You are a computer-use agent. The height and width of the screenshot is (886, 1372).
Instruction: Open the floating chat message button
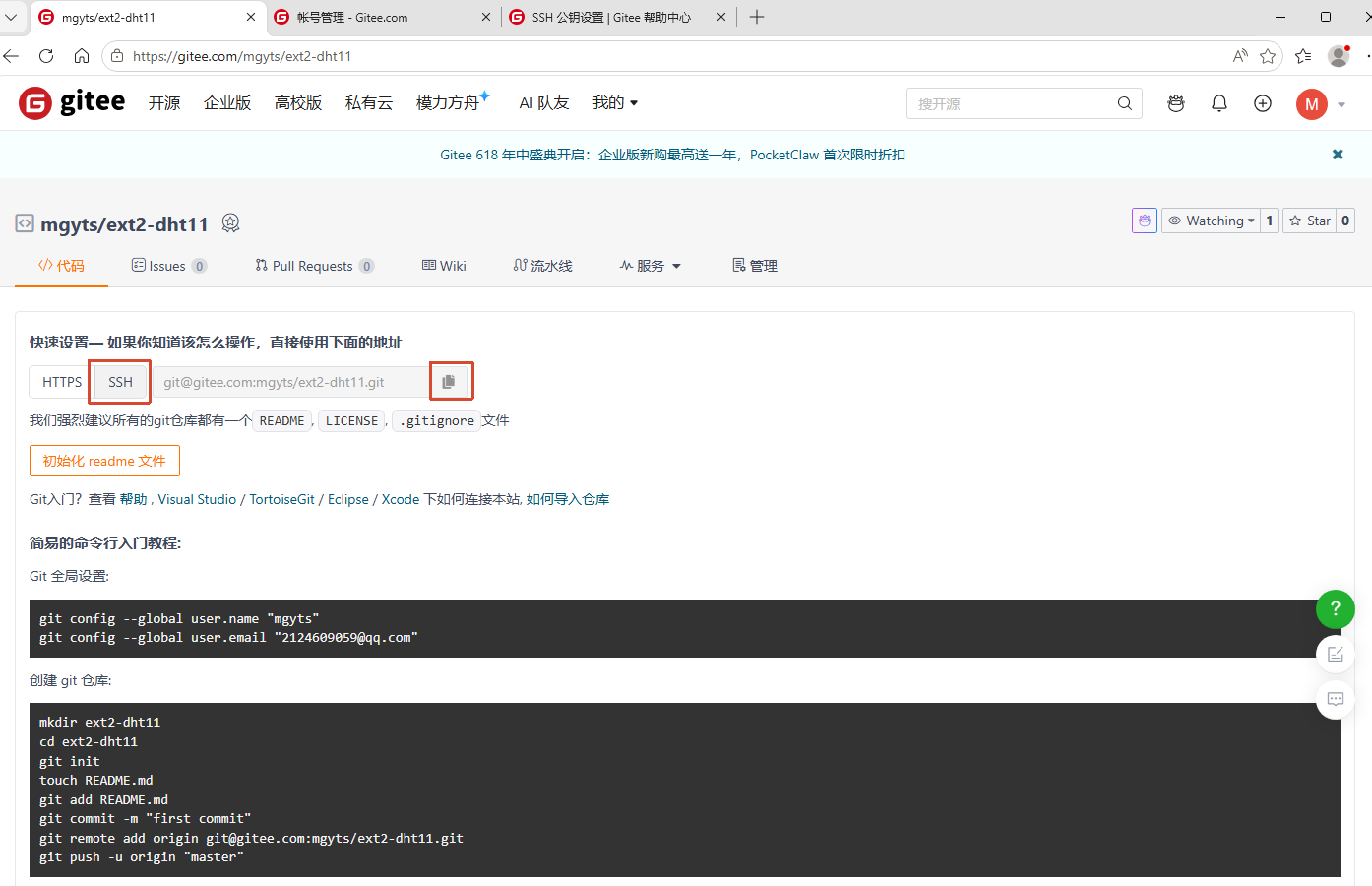pyautogui.click(x=1336, y=700)
